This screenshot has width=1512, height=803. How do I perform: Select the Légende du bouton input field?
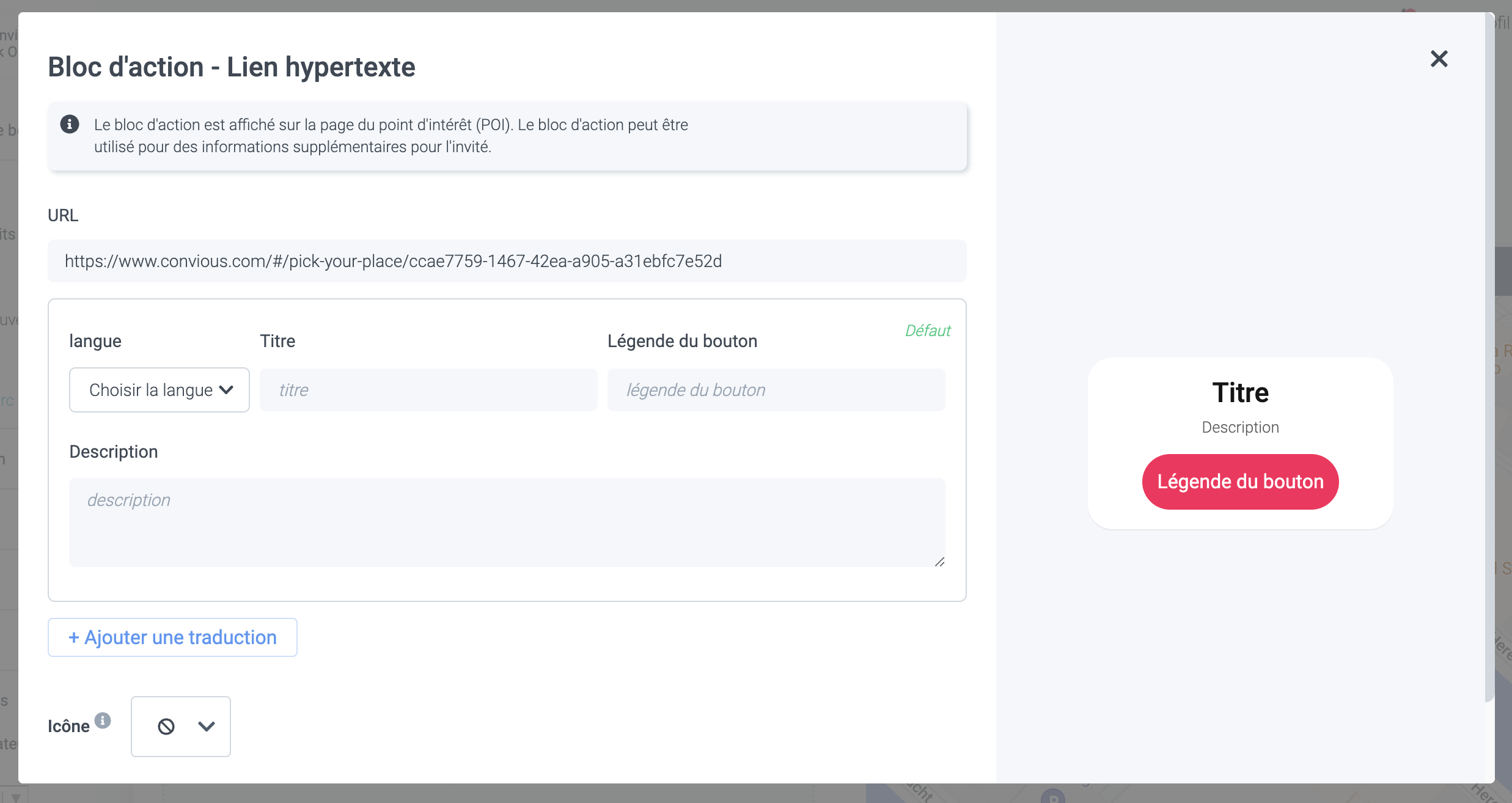coord(776,390)
